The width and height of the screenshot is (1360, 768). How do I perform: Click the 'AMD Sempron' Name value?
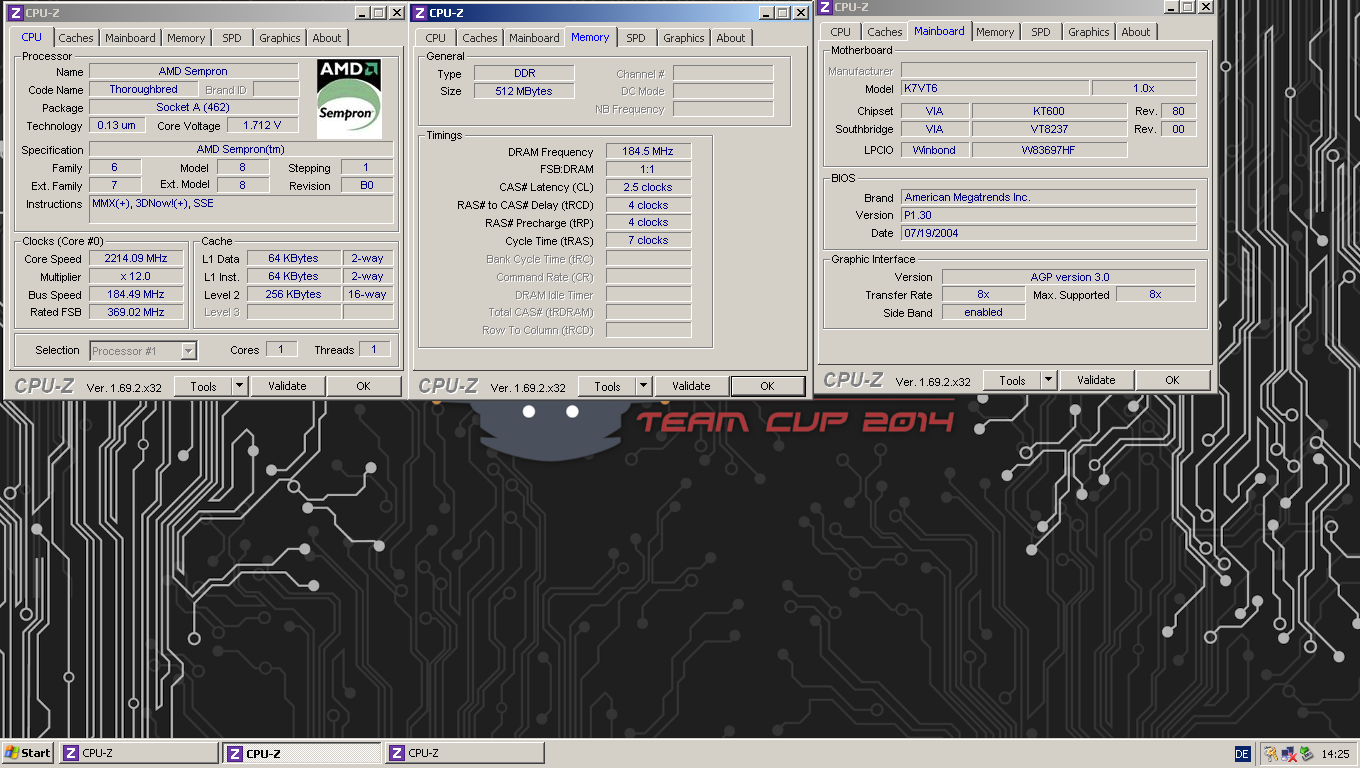click(193, 71)
